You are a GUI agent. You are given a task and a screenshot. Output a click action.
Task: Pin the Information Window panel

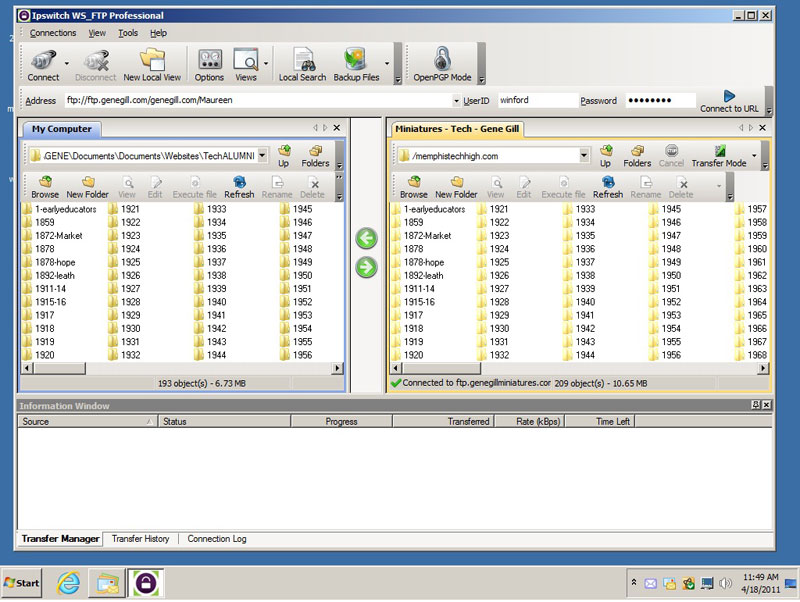pyautogui.click(x=756, y=405)
